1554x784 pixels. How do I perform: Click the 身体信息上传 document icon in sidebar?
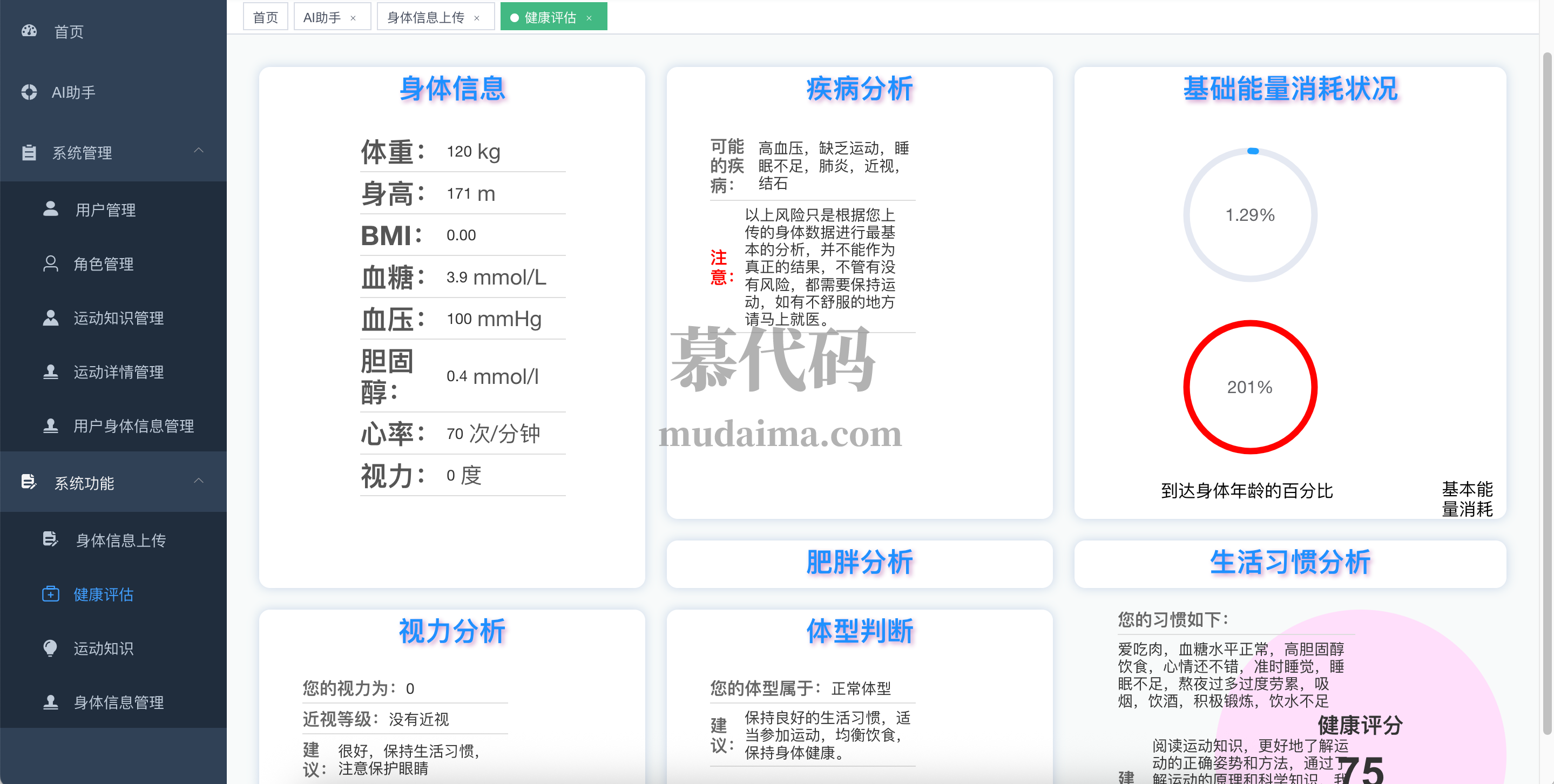51,539
